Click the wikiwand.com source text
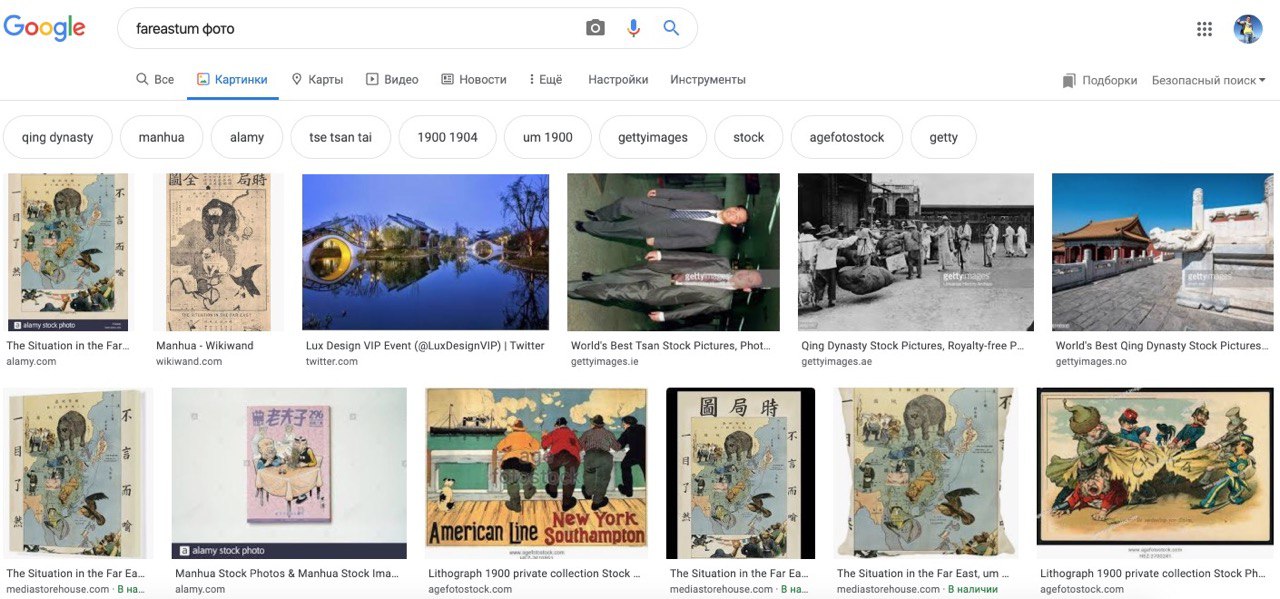 [x=189, y=362]
